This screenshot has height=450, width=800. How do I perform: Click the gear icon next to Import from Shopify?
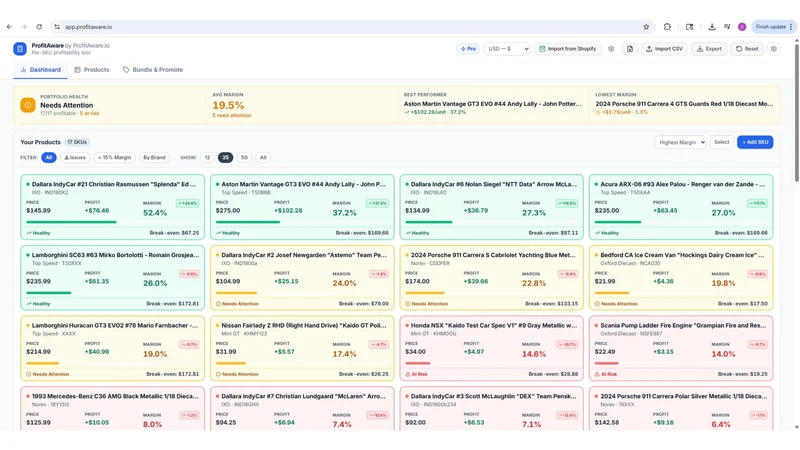tap(611, 49)
